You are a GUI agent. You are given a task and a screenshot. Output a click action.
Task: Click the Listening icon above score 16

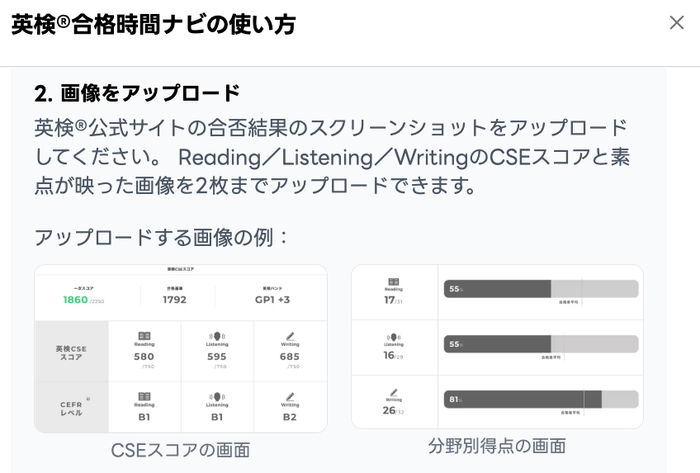point(393,337)
